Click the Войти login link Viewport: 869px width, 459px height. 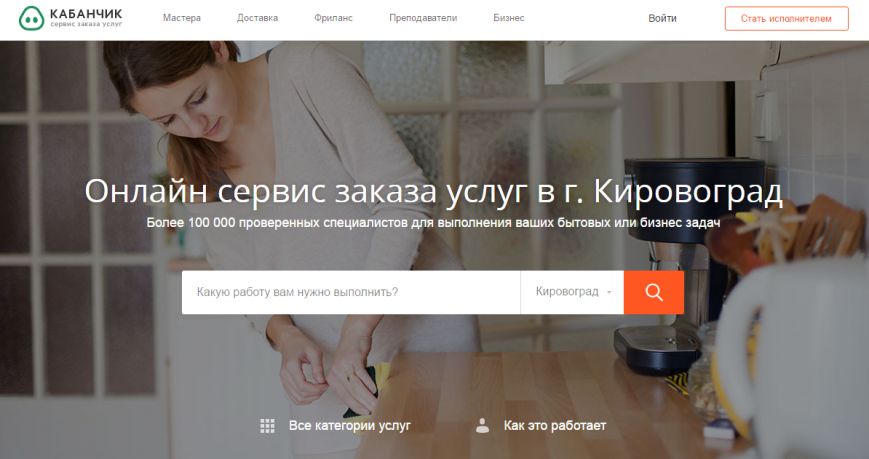[x=662, y=18]
